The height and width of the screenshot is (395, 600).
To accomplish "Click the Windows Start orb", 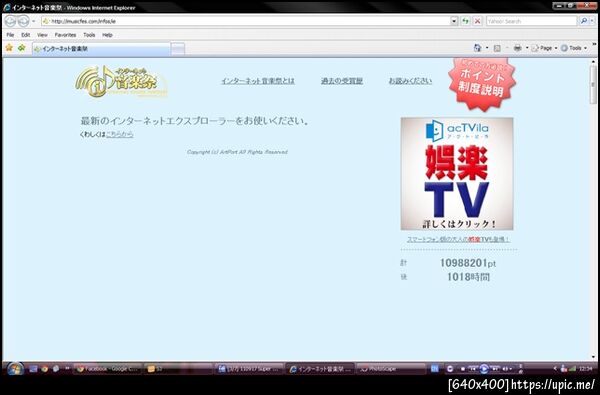I will point(15,369).
